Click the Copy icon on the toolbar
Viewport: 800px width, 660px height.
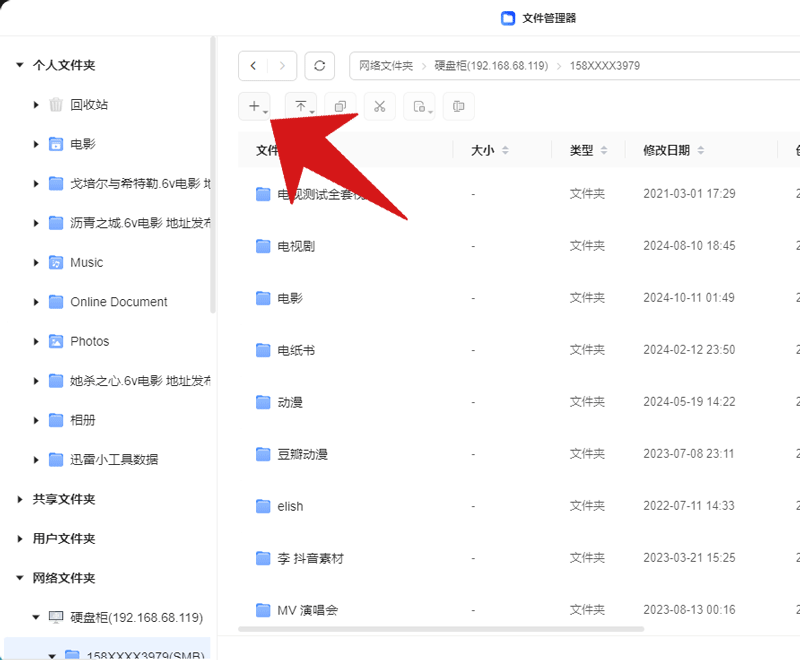tap(339, 106)
